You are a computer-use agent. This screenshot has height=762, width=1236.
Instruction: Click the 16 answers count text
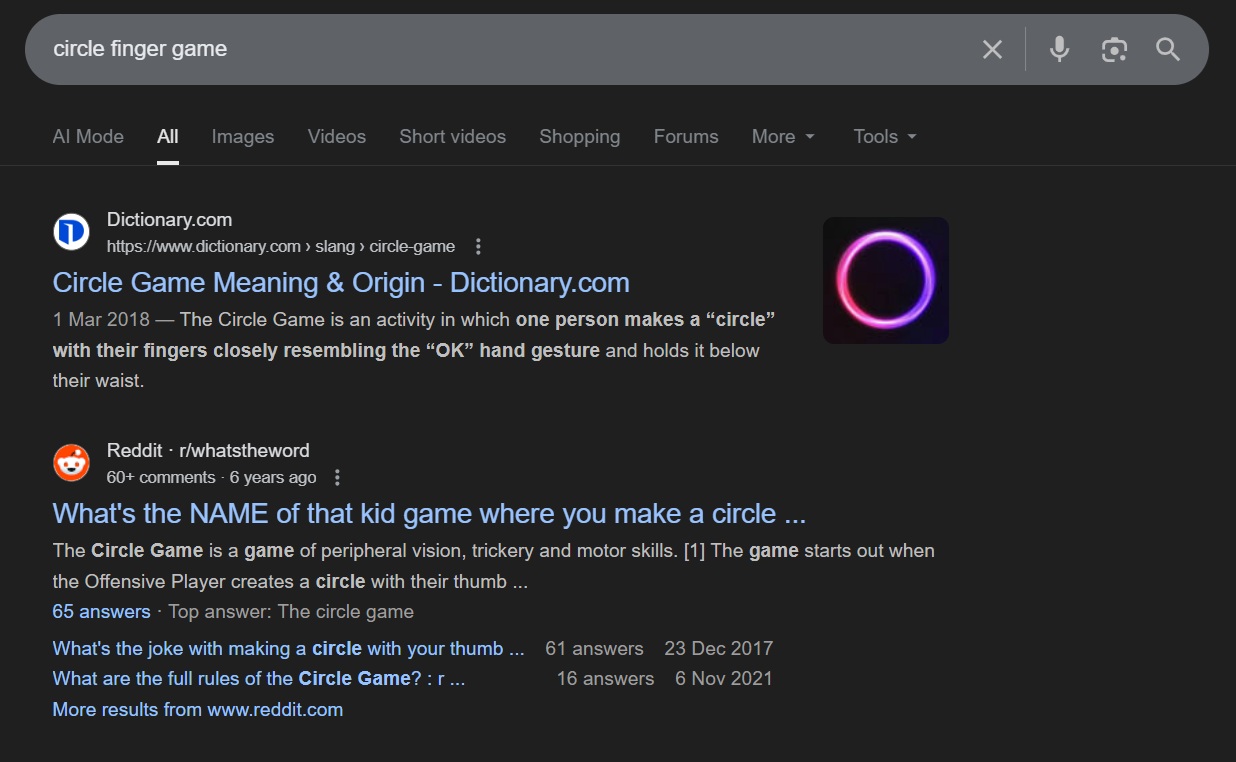(605, 679)
